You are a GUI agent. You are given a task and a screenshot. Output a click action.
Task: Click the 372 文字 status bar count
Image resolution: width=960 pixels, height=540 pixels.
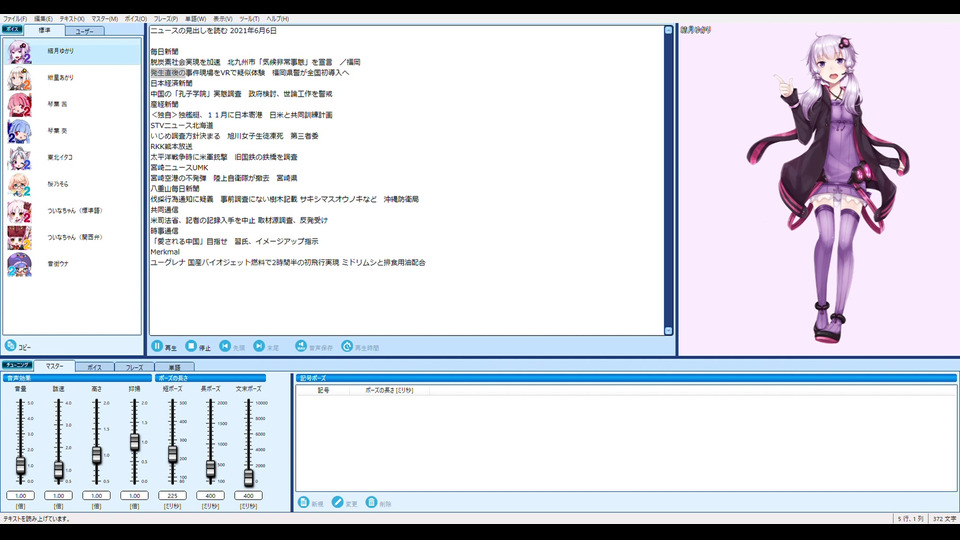[944, 519]
